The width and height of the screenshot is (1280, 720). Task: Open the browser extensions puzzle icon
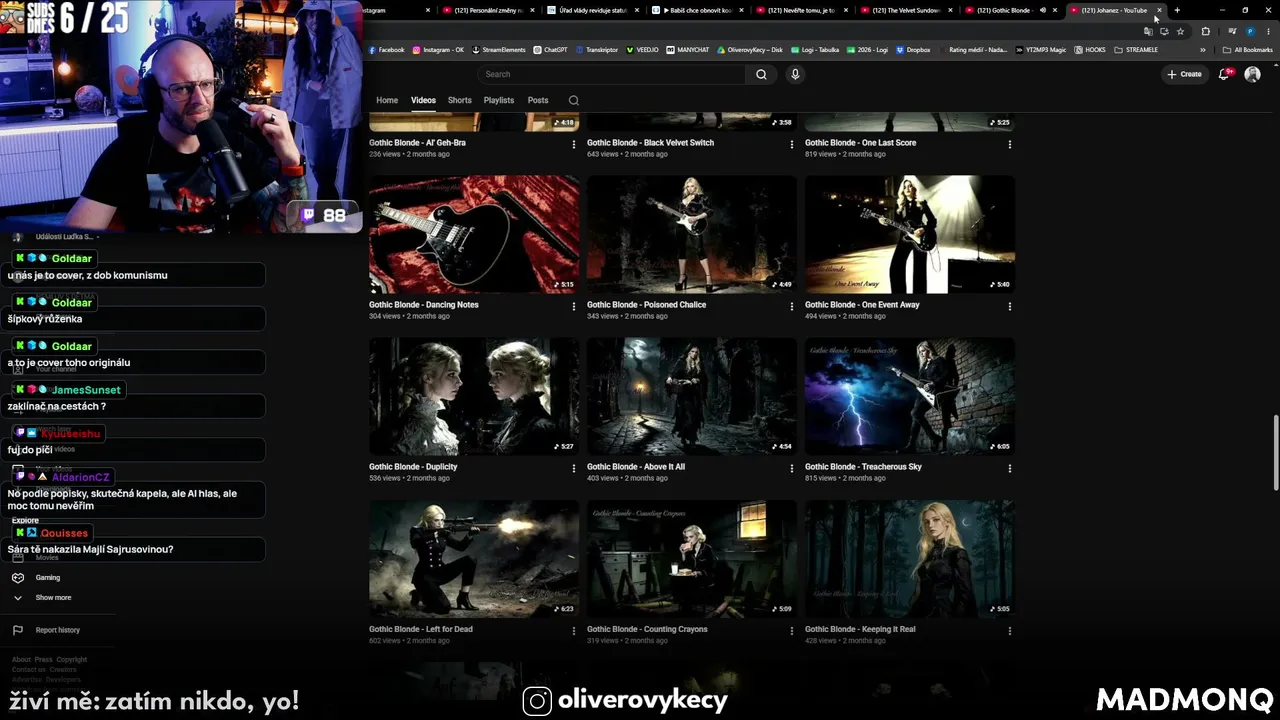tap(1205, 31)
